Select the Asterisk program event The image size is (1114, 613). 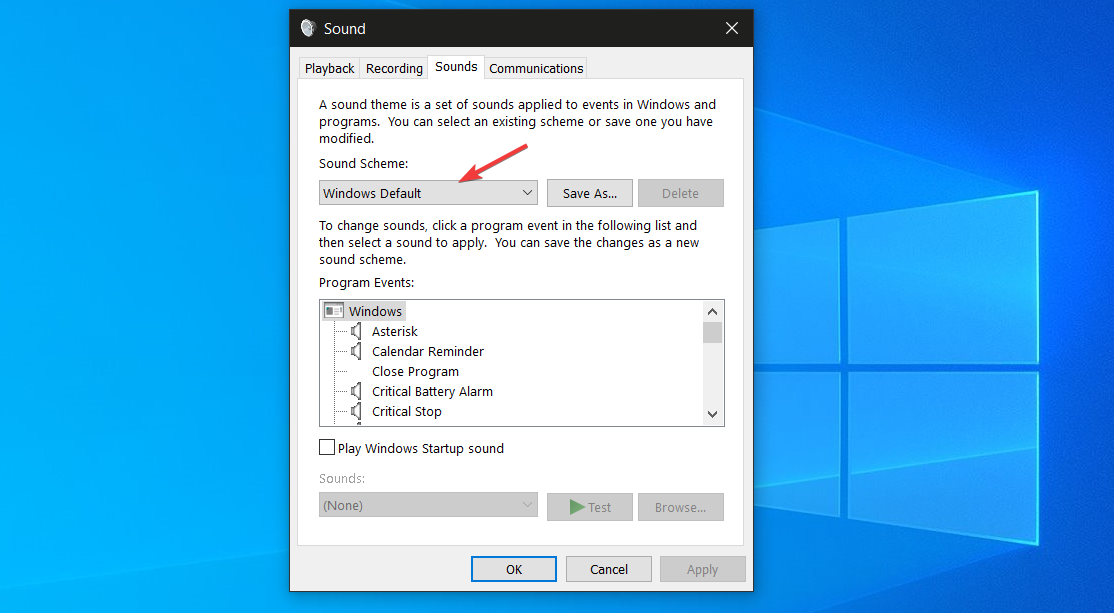pyautogui.click(x=395, y=331)
